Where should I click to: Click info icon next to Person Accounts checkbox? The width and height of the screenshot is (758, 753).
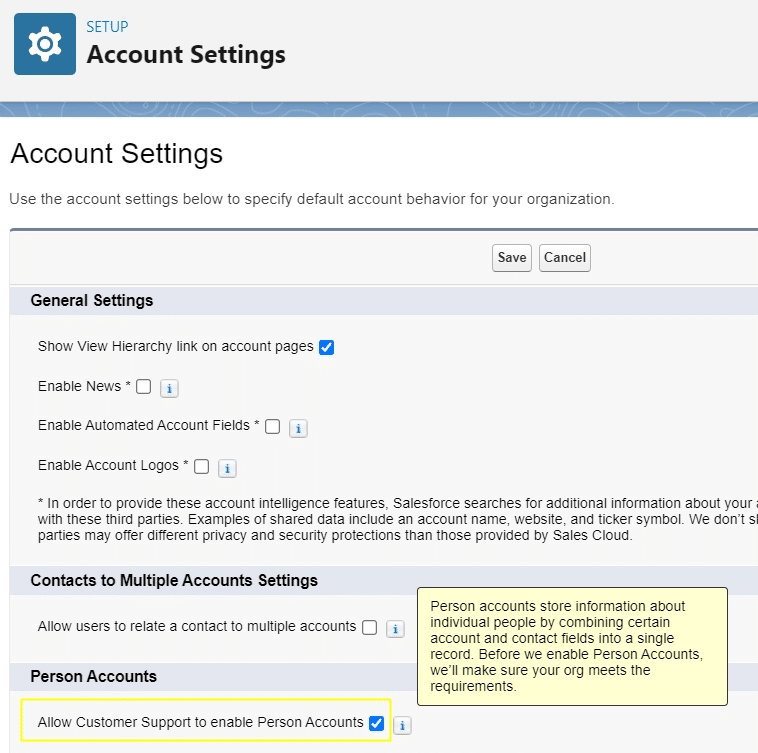tap(403, 725)
